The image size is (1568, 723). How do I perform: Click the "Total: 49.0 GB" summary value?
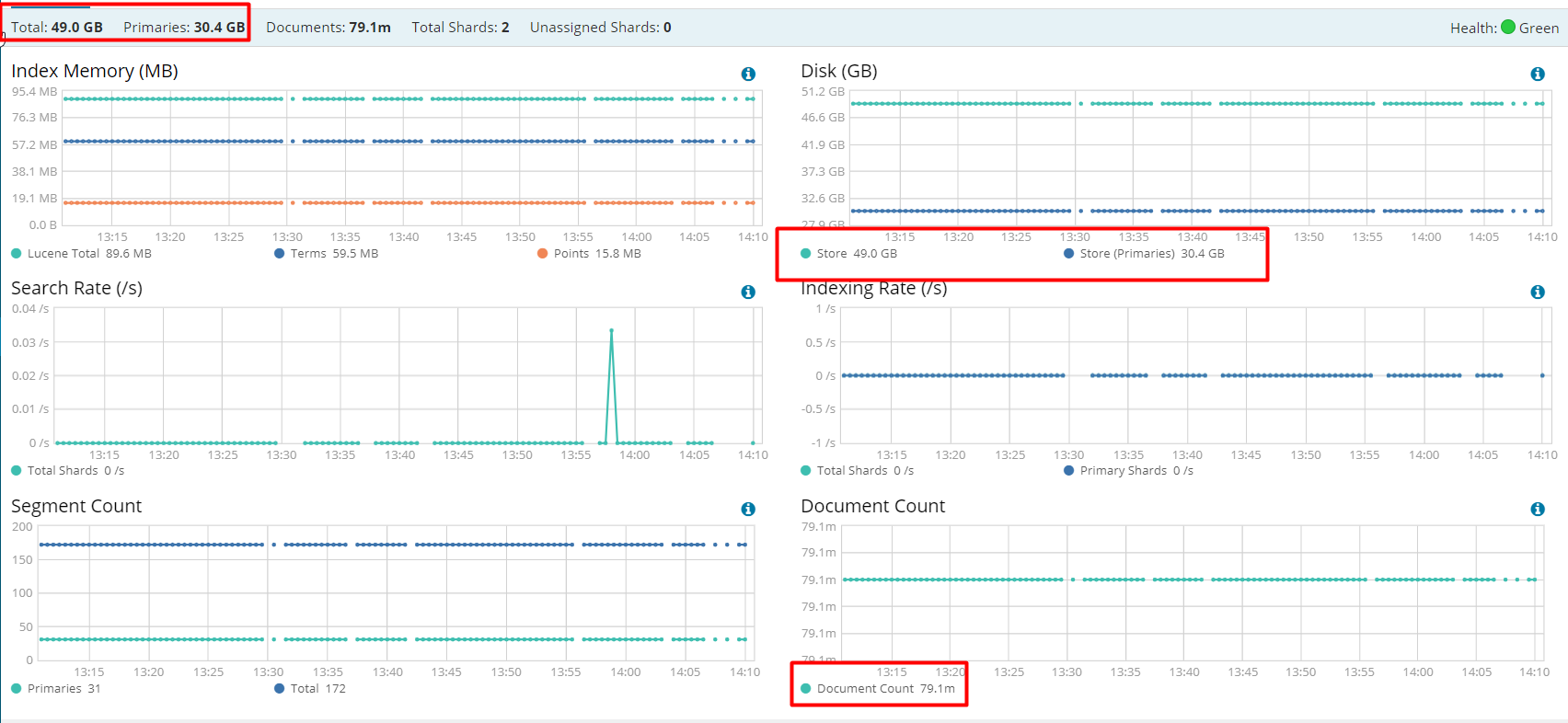pos(57,27)
